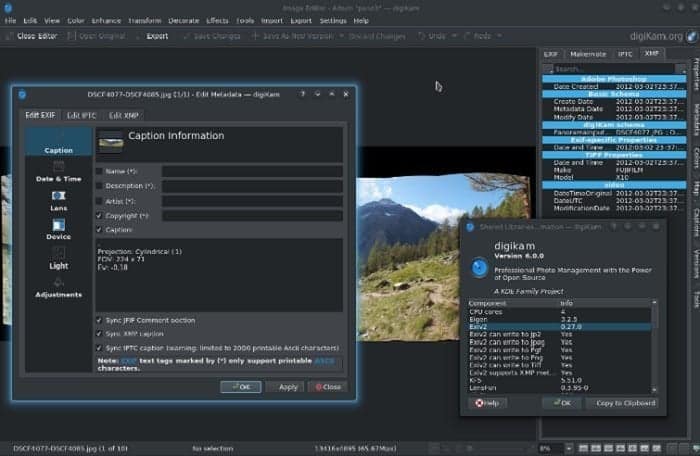Toggle Sync IPTC caption checkbox
700x456 pixels.
pos(99,348)
